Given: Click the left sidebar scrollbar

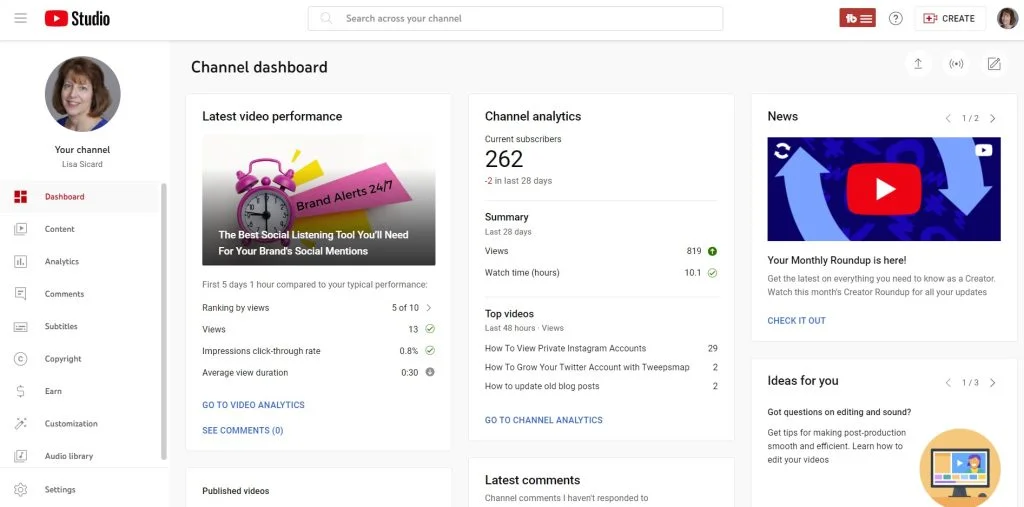Looking at the screenshot, I should [164, 321].
